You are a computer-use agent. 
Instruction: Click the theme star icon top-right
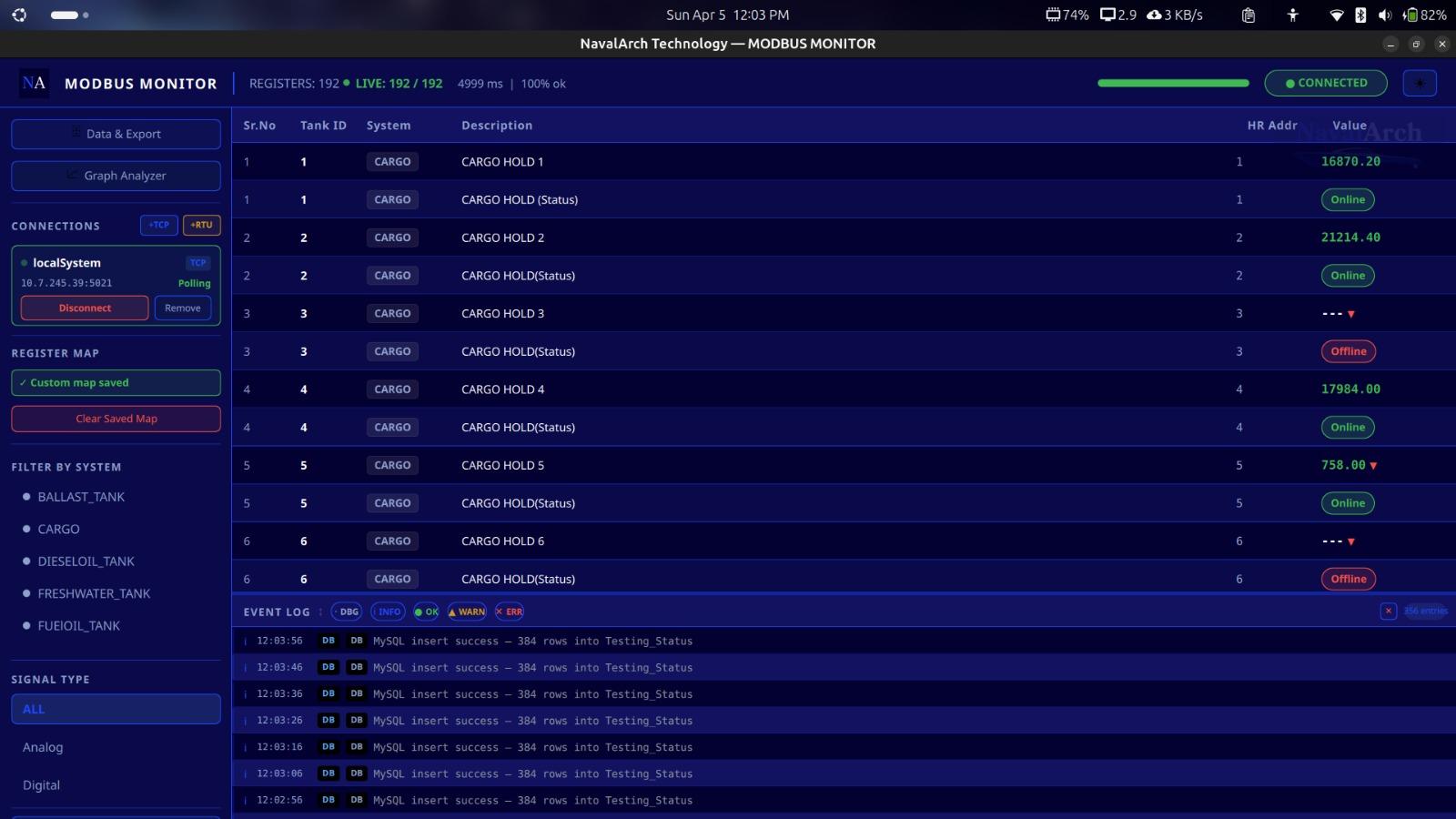[x=1419, y=83]
